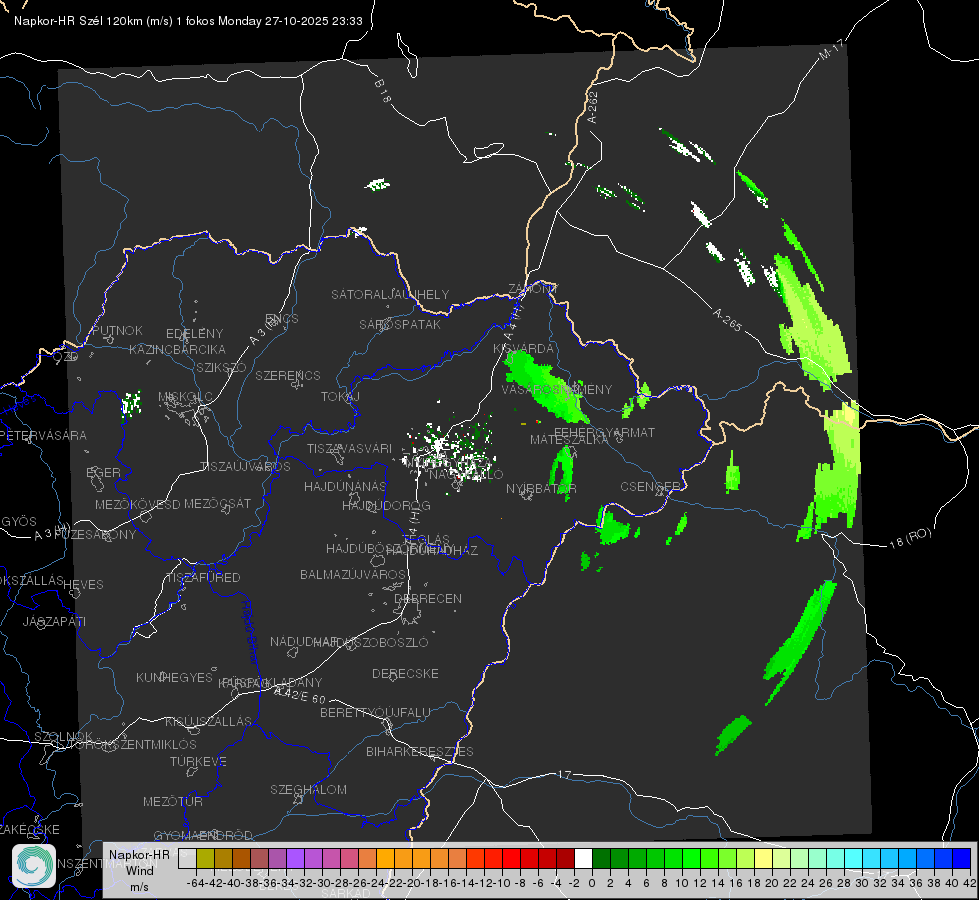Click the KUNHEGYES label
Image resolution: width=979 pixels, height=900 pixels.
coord(174,677)
